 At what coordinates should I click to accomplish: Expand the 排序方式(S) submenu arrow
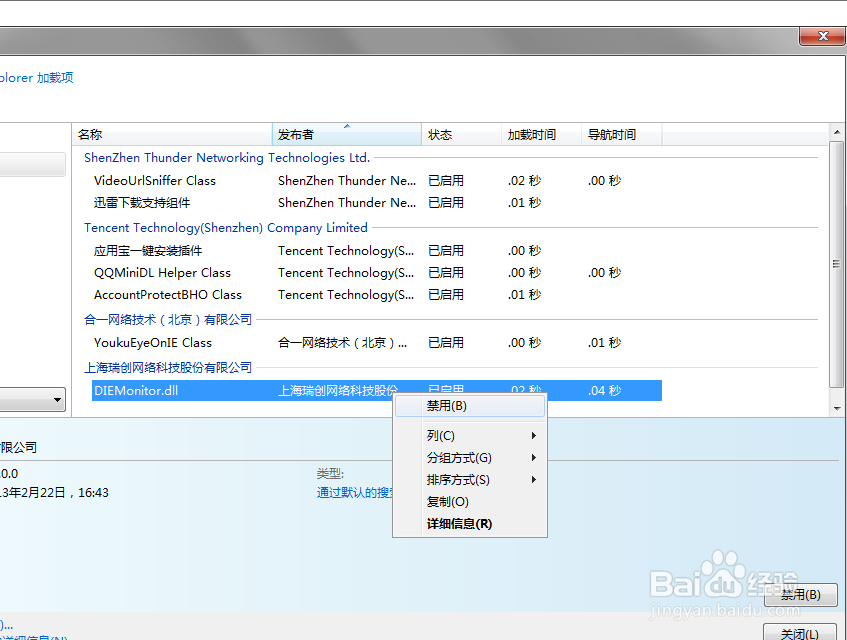(534, 480)
